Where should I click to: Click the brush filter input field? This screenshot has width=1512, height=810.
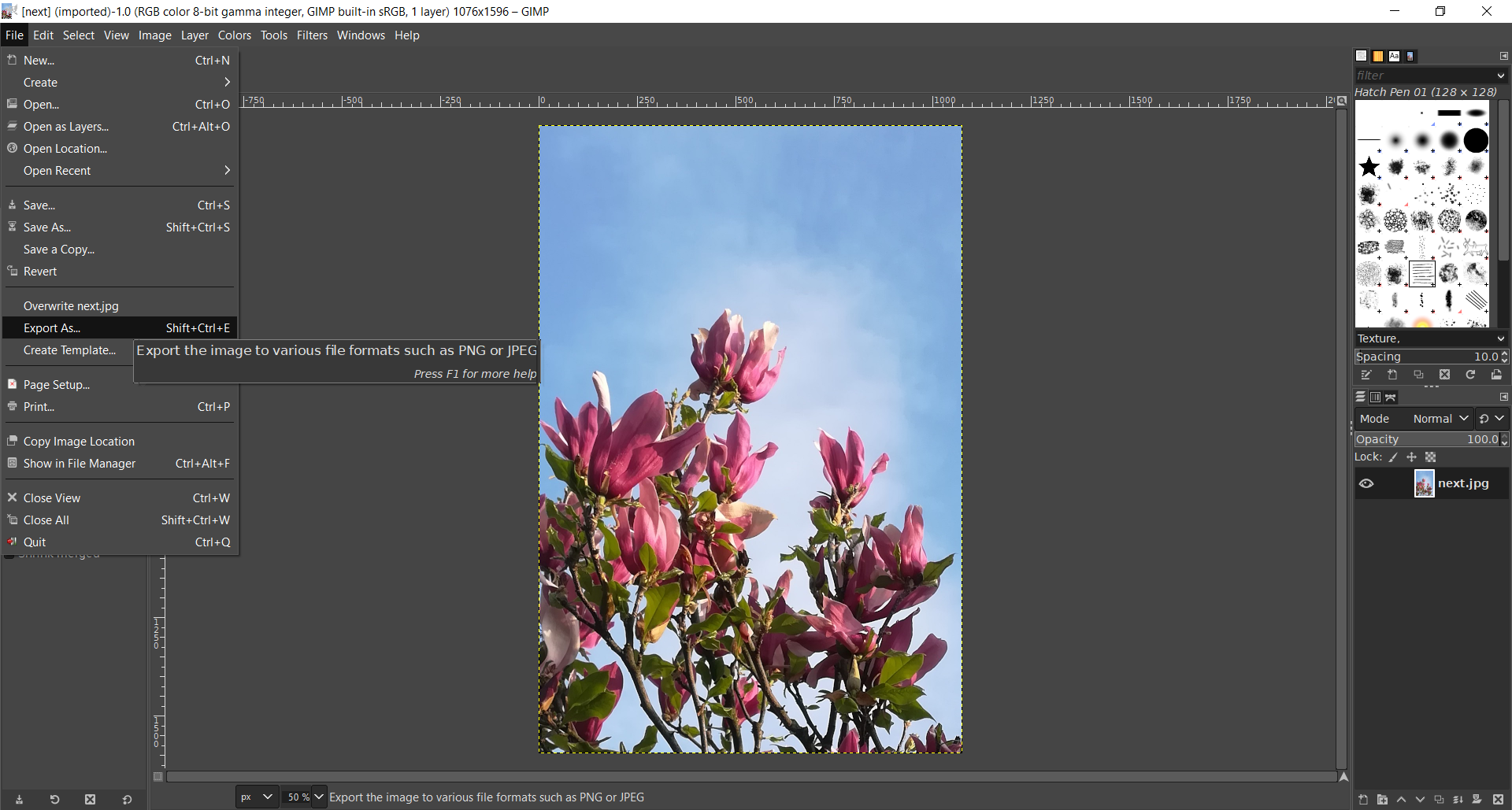click(1421, 76)
